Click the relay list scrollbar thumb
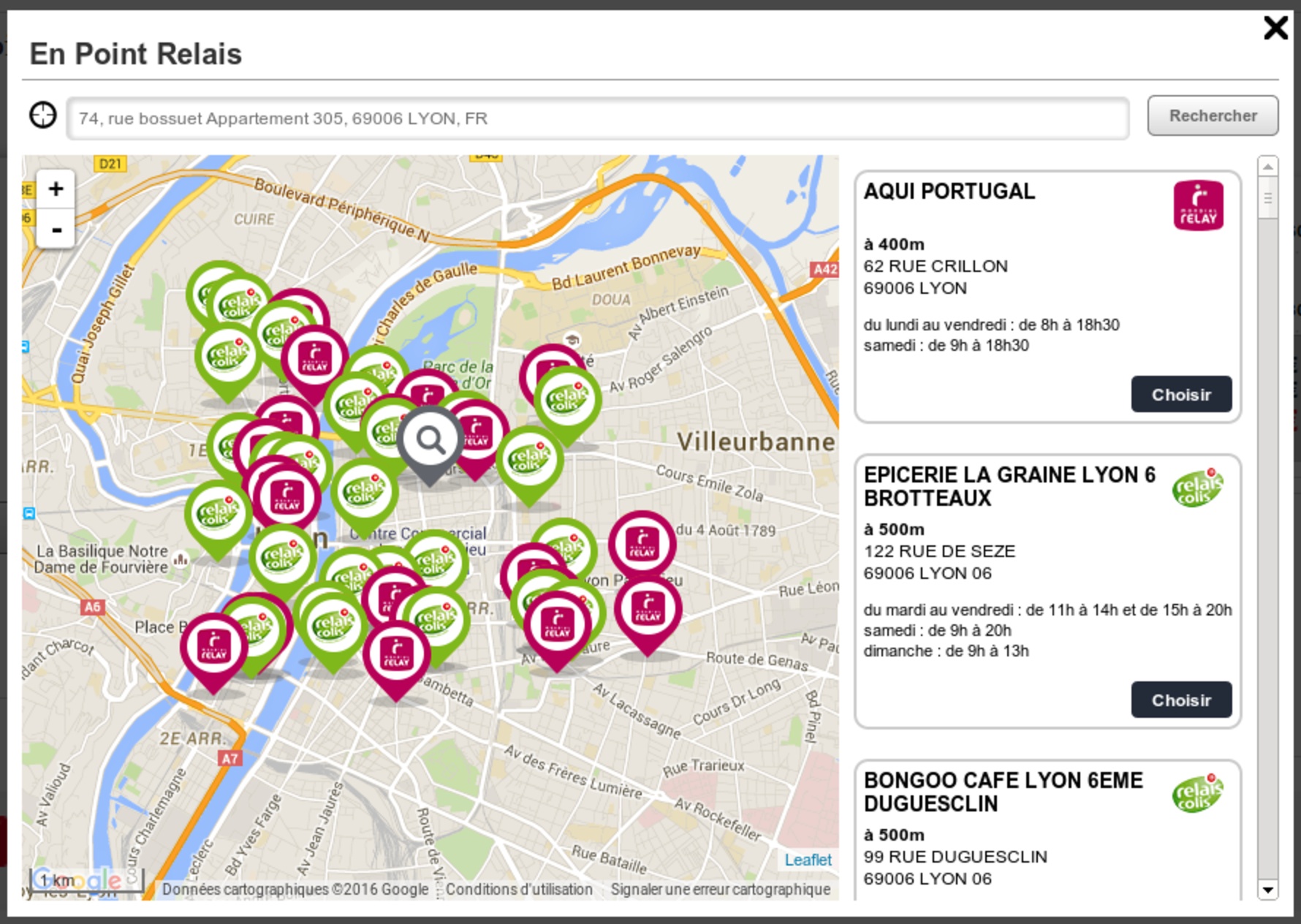The height and width of the screenshot is (924, 1301). point(1267,198)
